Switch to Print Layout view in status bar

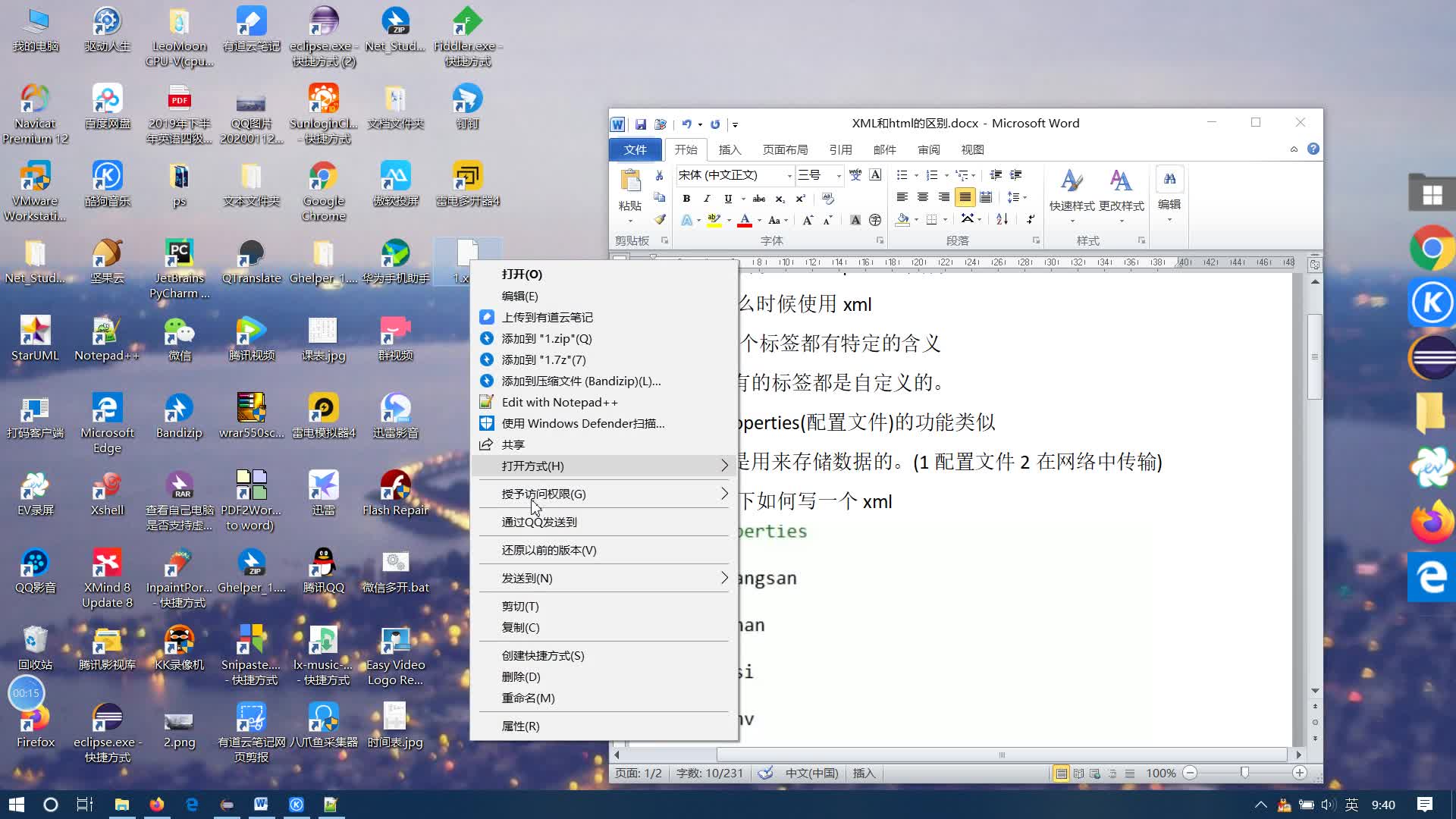1061,773
